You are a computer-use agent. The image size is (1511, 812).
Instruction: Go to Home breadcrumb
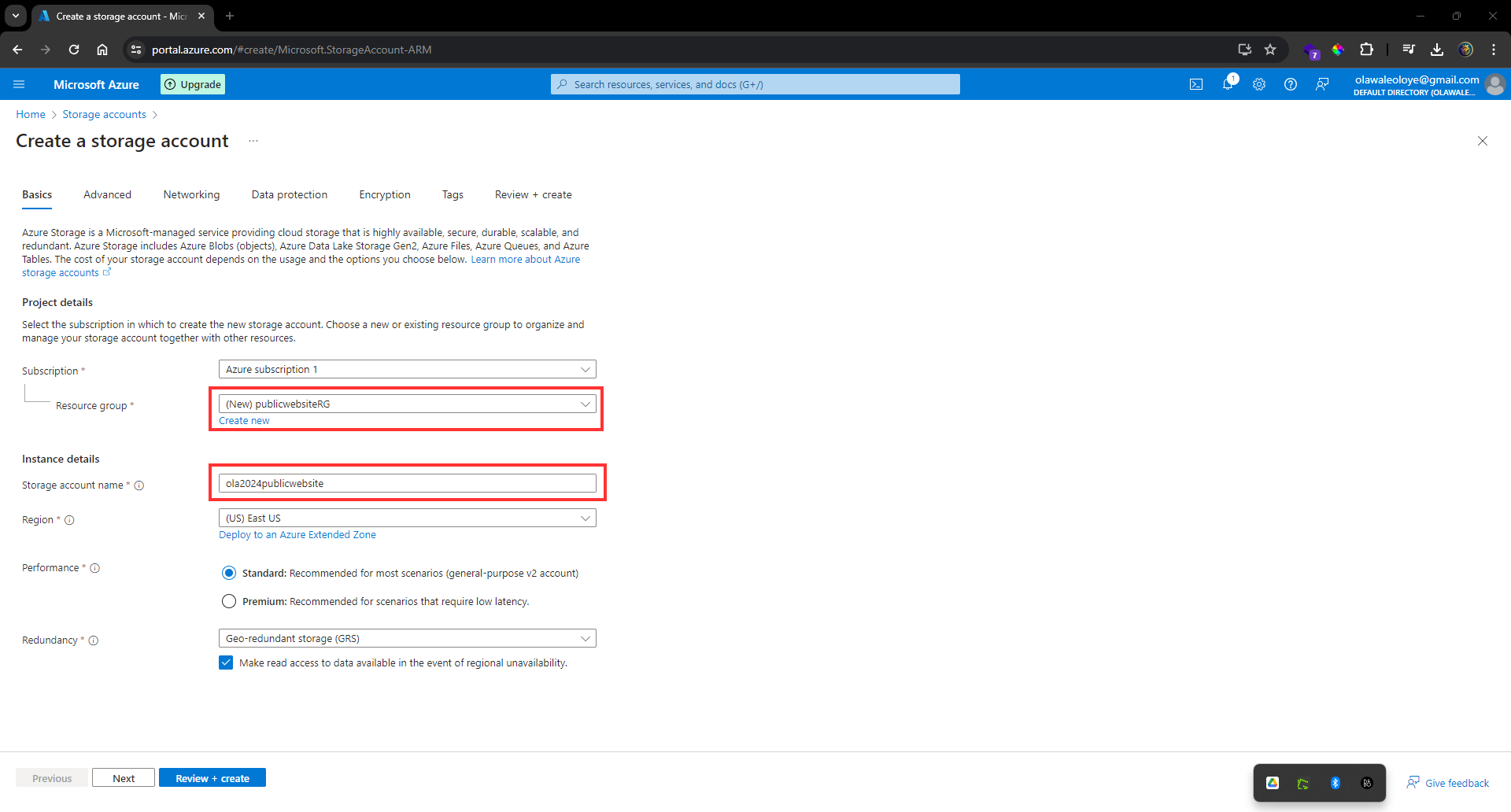31,114
